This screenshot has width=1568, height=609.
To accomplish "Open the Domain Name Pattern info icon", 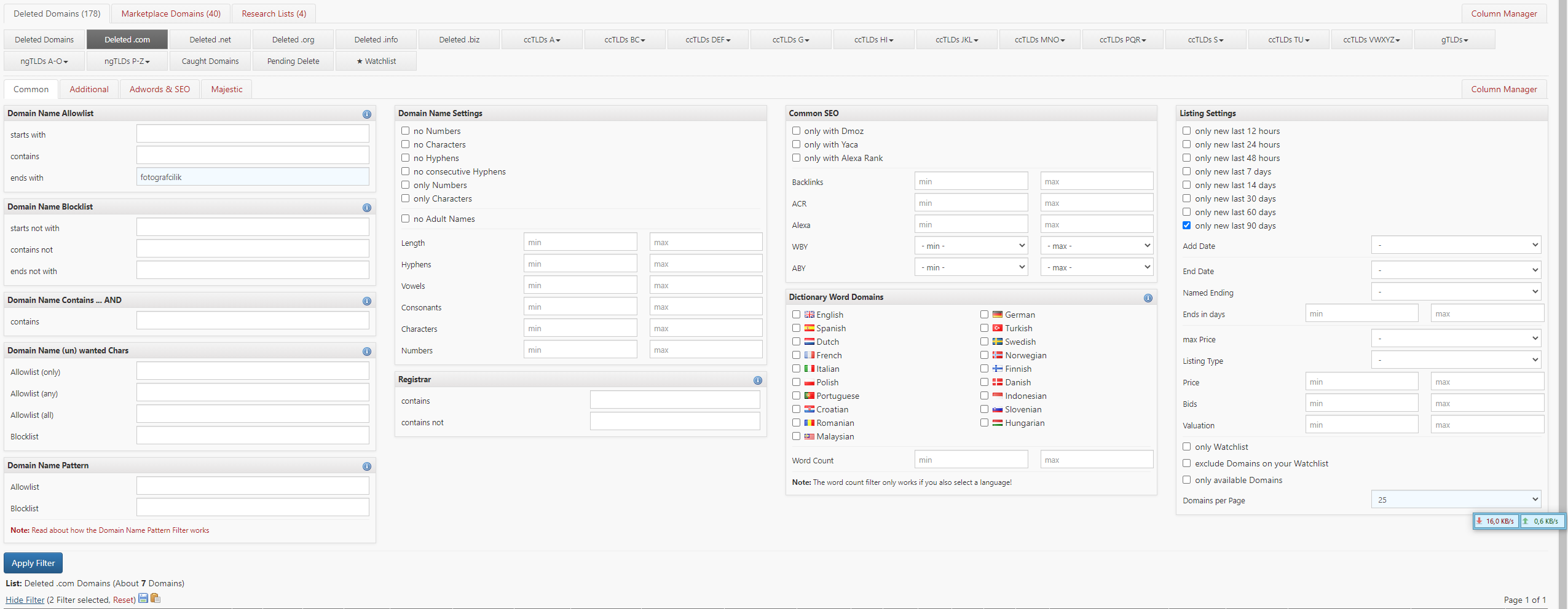I will [367, 466].
